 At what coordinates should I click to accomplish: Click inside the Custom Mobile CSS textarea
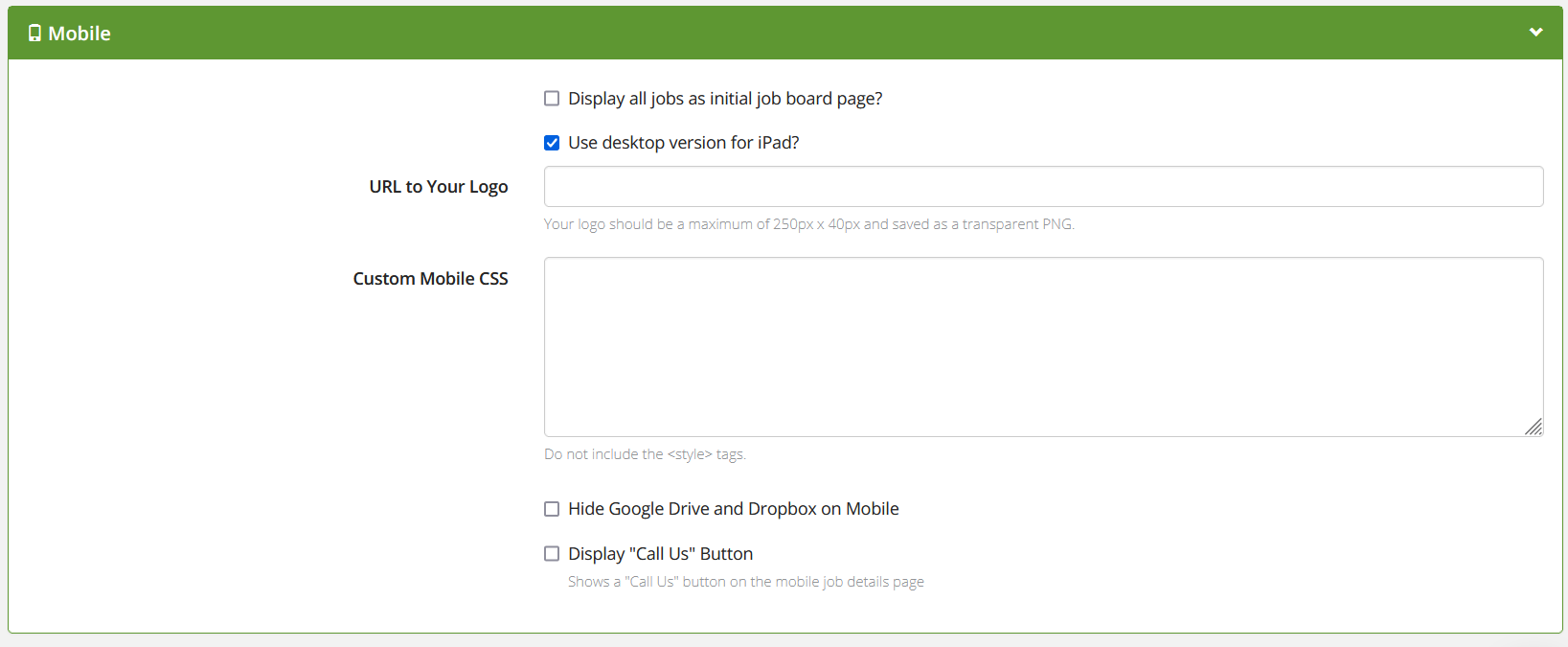1043,347
